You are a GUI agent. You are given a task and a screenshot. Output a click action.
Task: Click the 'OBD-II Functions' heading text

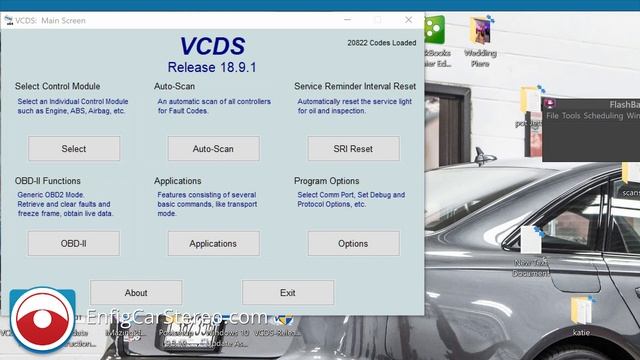click(x=48, y=181)
